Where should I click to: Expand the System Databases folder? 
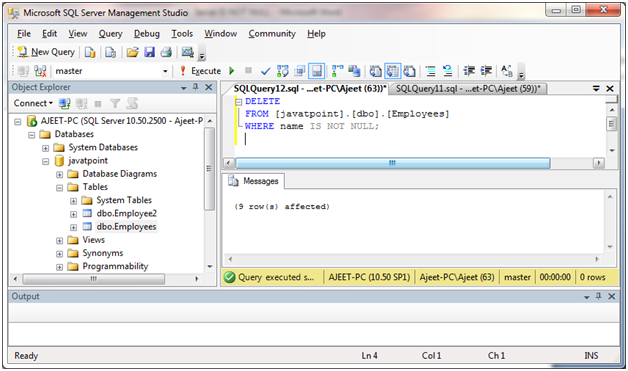pos(46,148)
